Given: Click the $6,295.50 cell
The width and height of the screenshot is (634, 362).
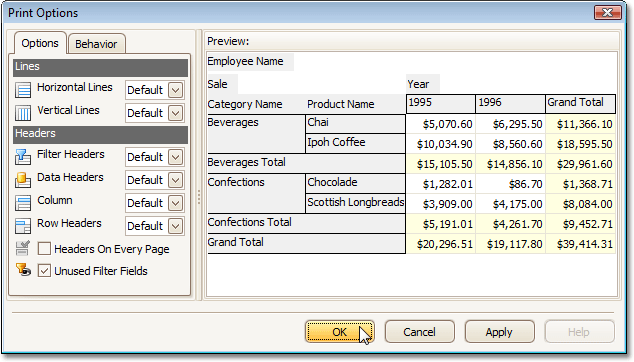Looking at the screenshot, I should [511, 124].
